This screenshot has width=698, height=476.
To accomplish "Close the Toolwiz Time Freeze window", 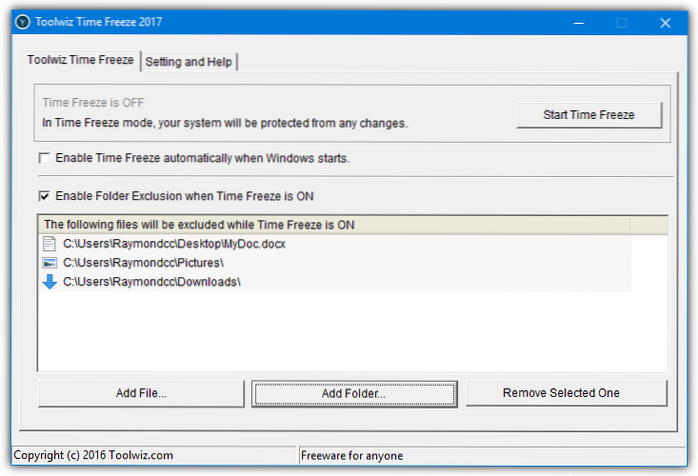I will tap(664, 22).
